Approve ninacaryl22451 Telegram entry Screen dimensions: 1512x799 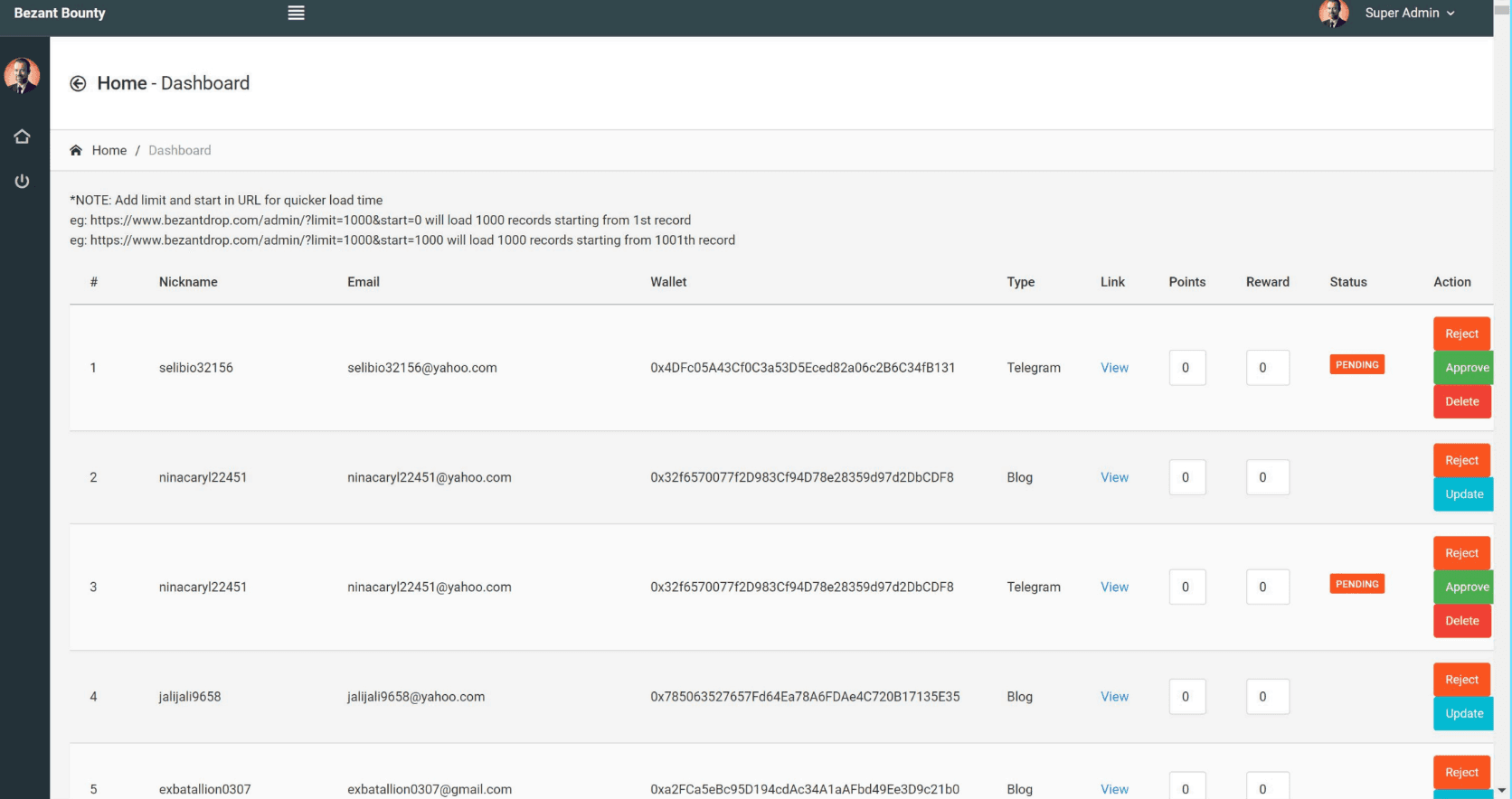coord(1464,587)
